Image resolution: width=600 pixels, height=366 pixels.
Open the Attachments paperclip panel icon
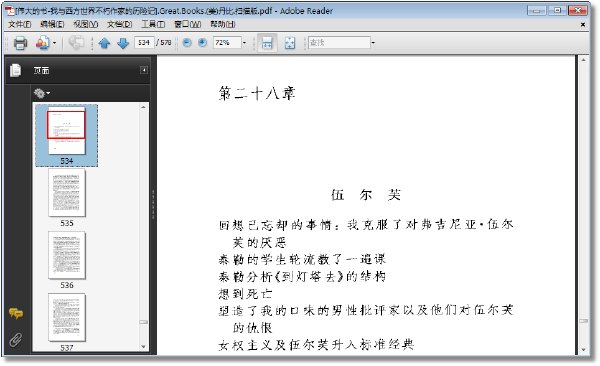point(16,339)
